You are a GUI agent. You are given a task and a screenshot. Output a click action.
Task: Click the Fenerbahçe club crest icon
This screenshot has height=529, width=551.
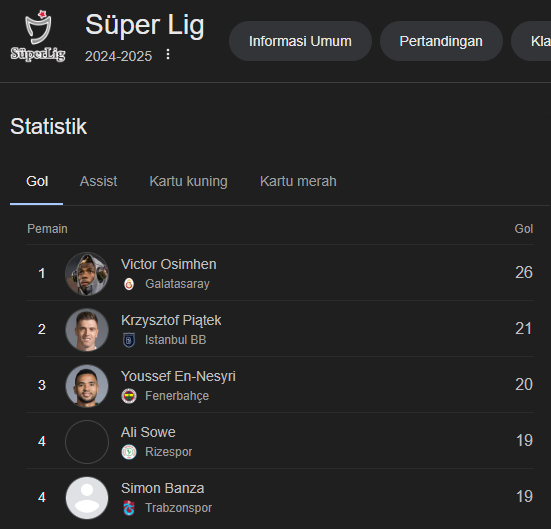[129, 396]
